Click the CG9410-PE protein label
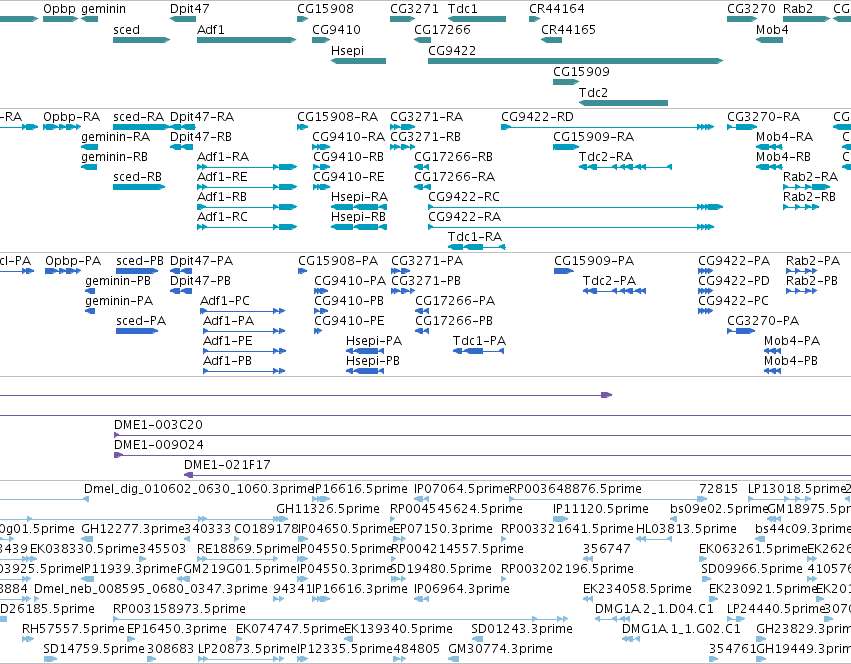 pos(349,321)
